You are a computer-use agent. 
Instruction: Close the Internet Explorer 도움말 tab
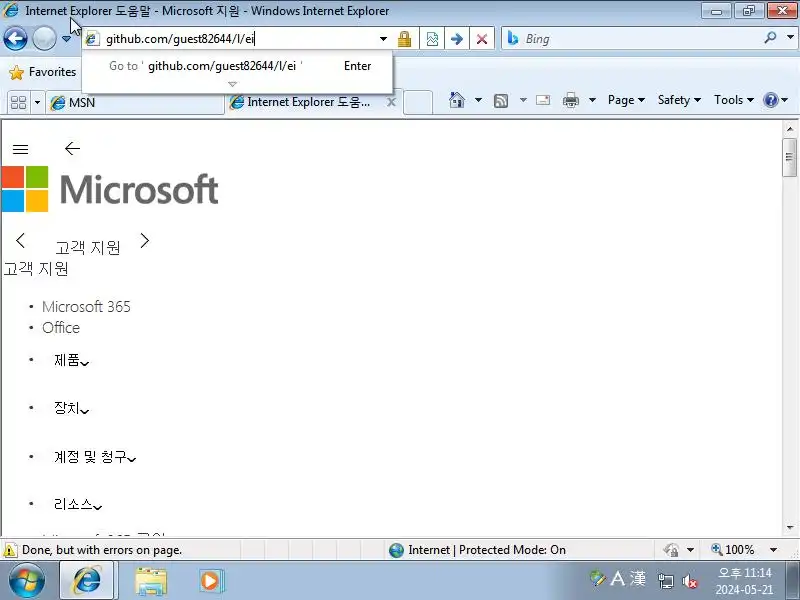[x=391, y=102]
